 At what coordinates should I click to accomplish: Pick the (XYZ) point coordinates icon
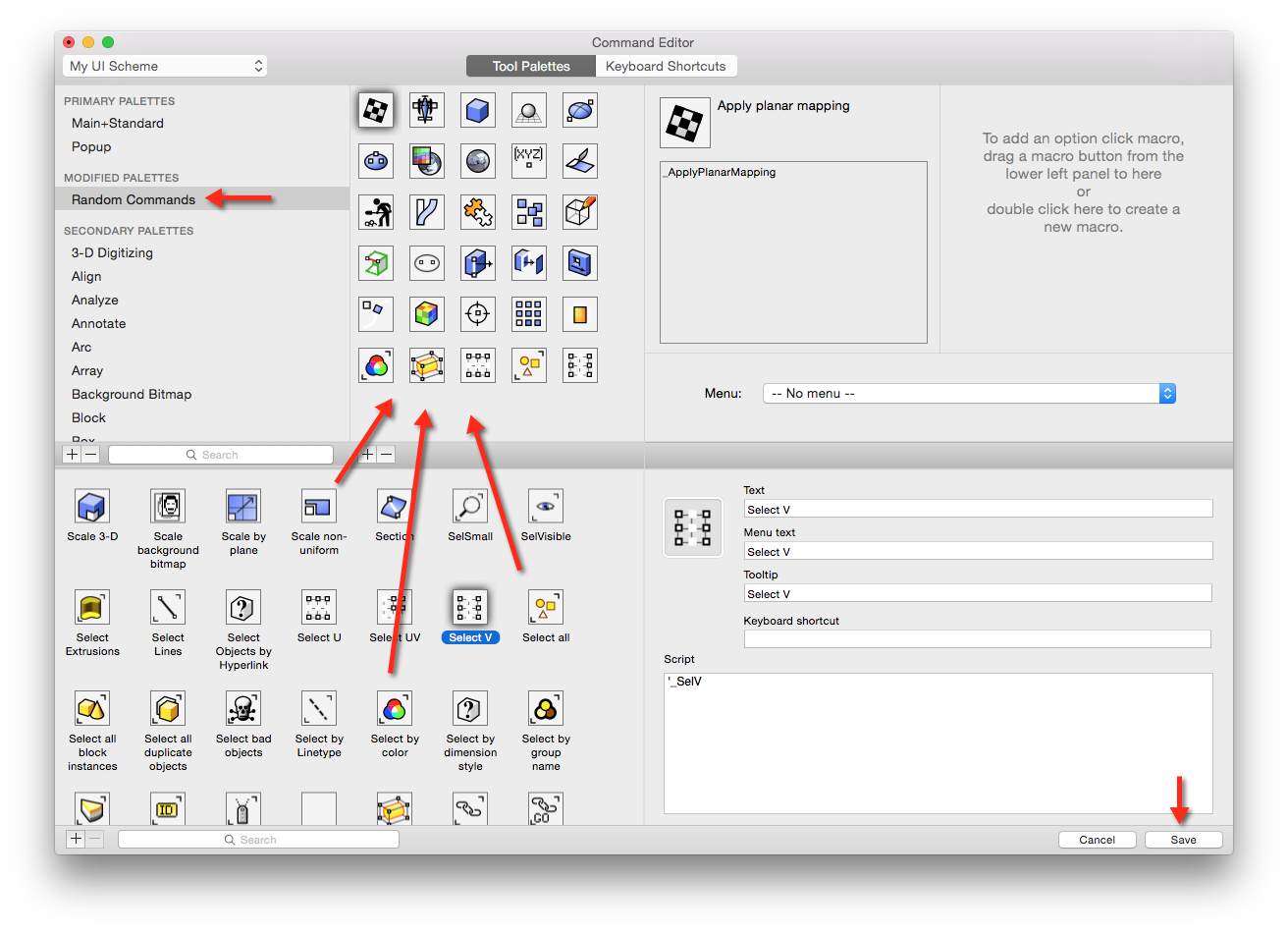(x=529, y=161)
